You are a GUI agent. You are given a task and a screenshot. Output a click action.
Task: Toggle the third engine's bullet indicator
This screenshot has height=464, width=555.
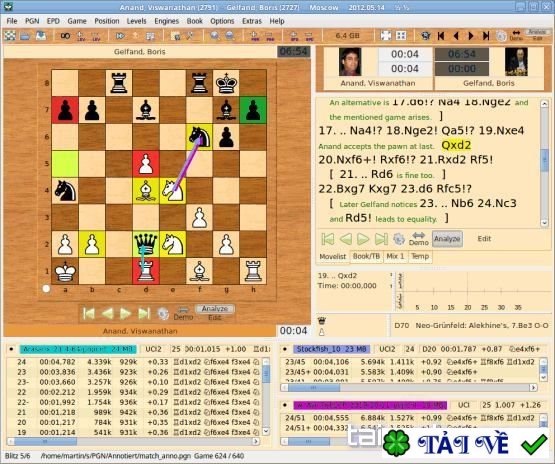point(285,405)
